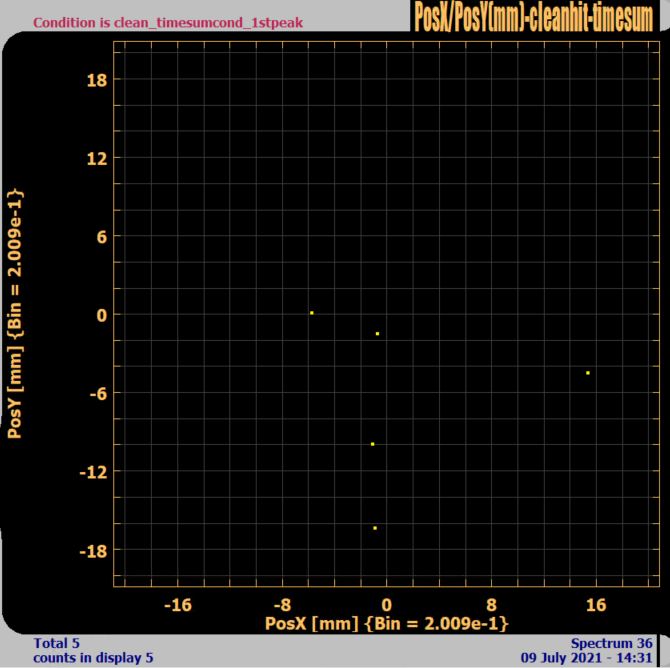Viewport: 670px width, 668px height.
Task: Click the data point near PosY 0
Action: 312,313
